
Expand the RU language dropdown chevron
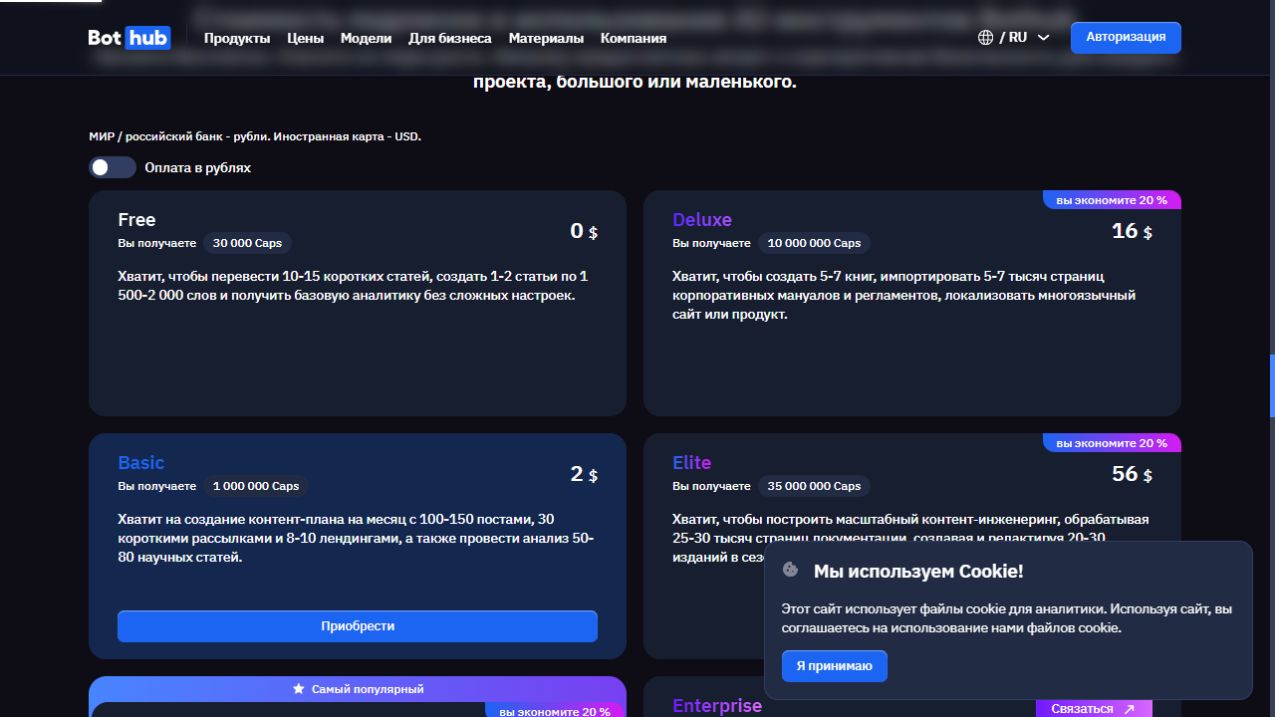point(1044,38)
